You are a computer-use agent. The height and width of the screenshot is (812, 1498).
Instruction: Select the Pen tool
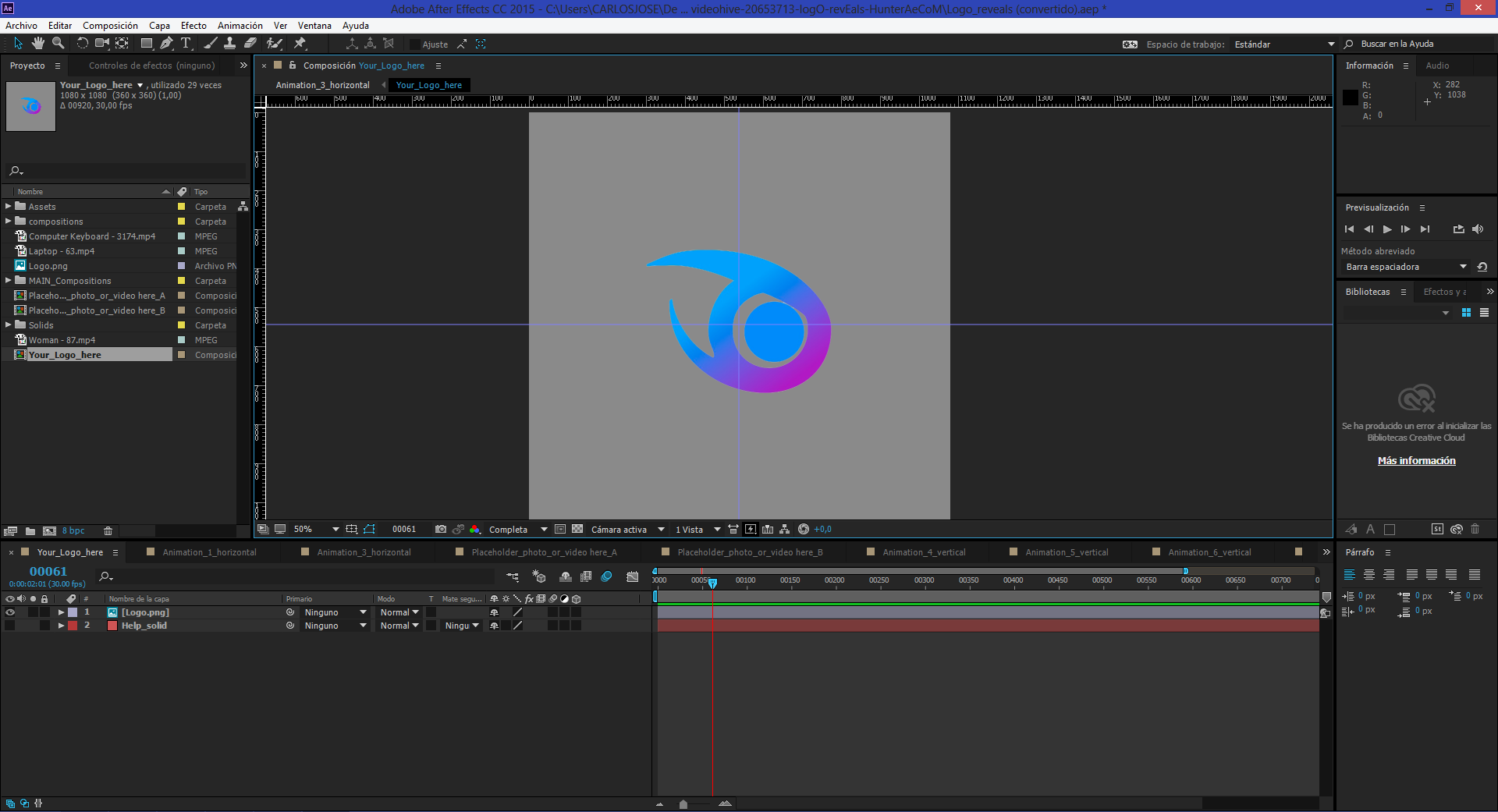(166, 44)
